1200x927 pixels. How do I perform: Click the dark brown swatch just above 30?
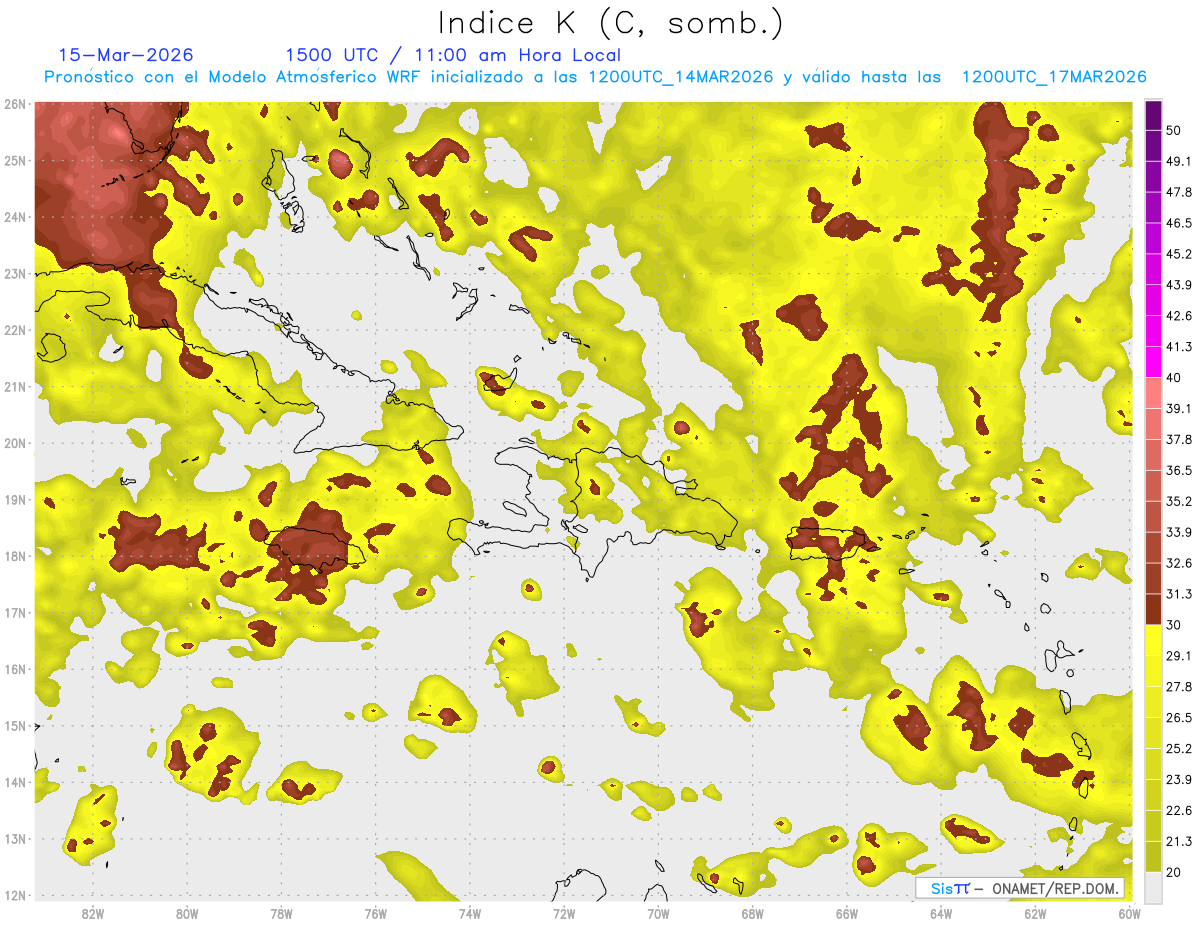[x=1153, y=609]
